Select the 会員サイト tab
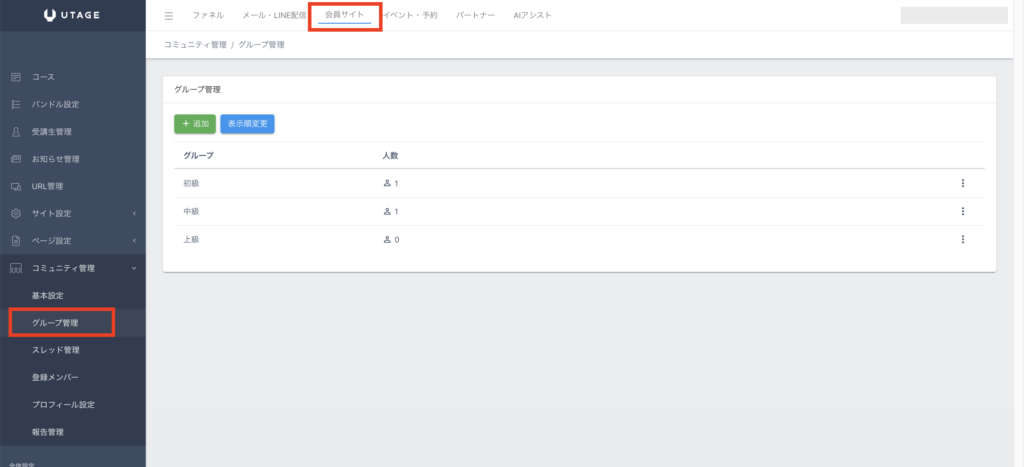Screen dimensions: 1024x467 pyautogui.click(x=344, y=14)
